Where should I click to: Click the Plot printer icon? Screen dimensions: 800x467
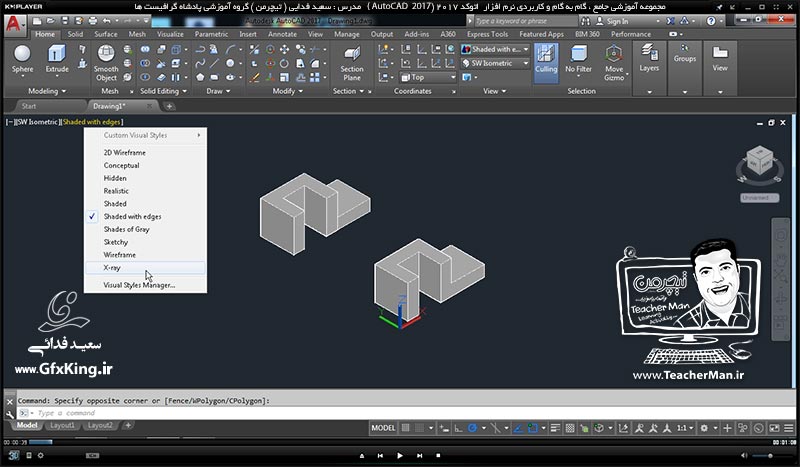point(92,21)
